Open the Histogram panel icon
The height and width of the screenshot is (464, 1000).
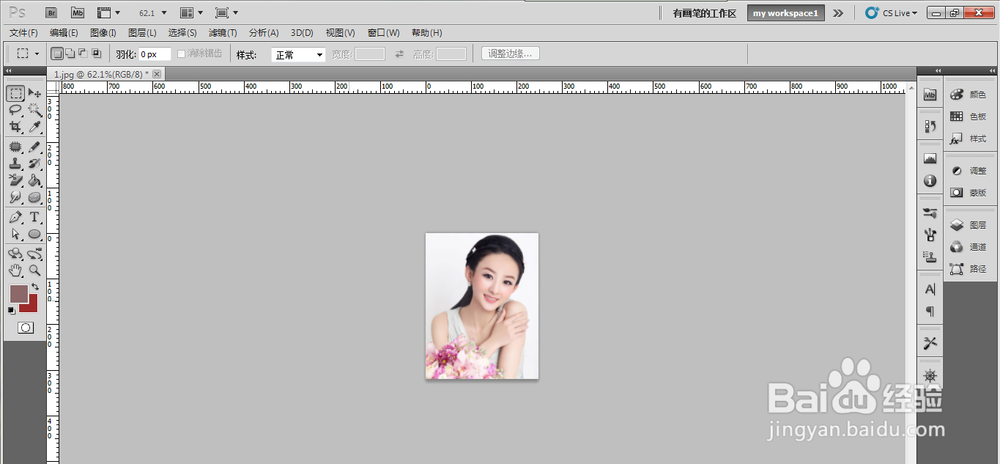pos(930,158)
